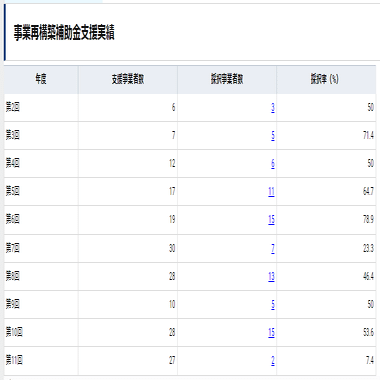380x380 pixels.
Task: Select the 第2回 row label
Action: coord(13,107)
